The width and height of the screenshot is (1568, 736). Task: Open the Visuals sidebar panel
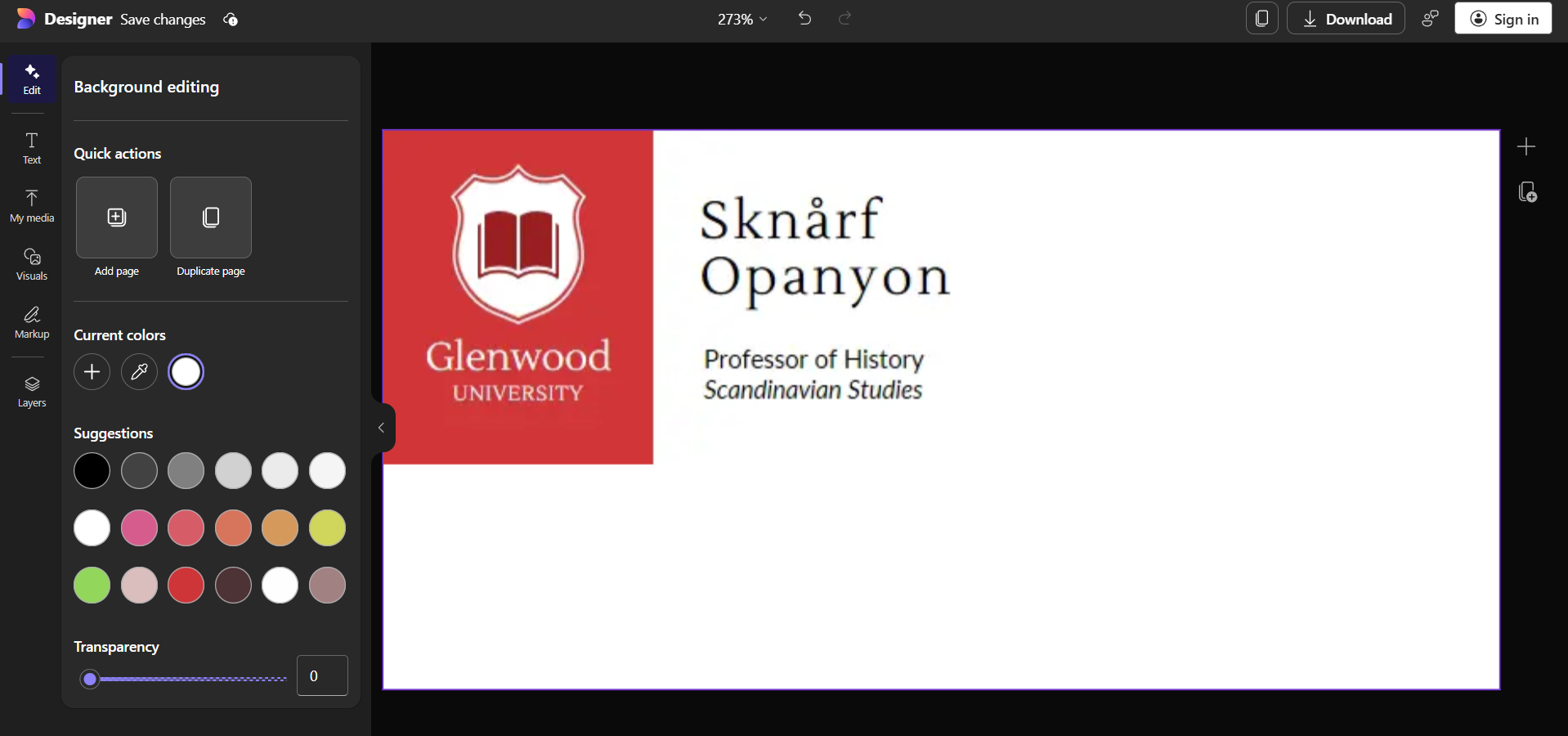tap(32, 264)
